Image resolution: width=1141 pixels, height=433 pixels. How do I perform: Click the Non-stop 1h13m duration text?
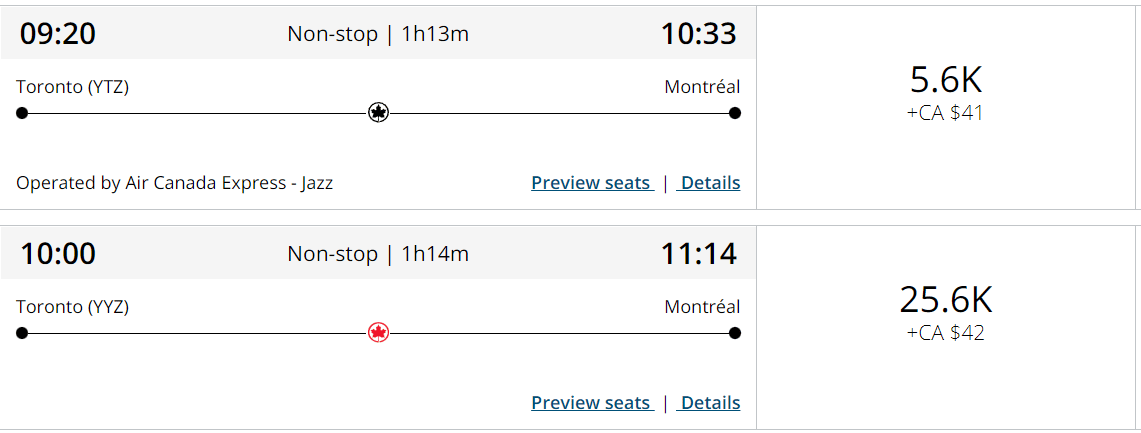pyautogui.click(x=378, y=34)
